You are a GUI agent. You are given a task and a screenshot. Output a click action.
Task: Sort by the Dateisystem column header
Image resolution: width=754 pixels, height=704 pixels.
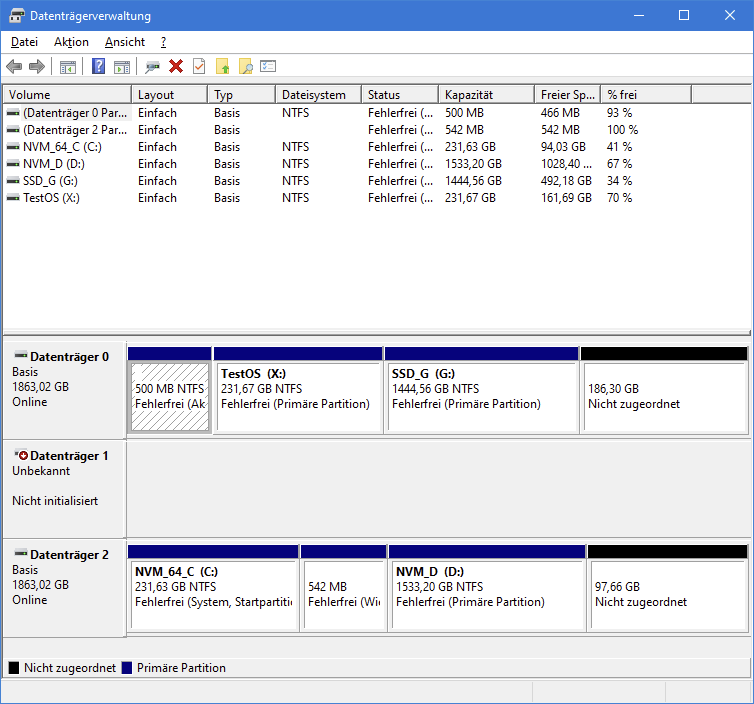pos(319,95)
